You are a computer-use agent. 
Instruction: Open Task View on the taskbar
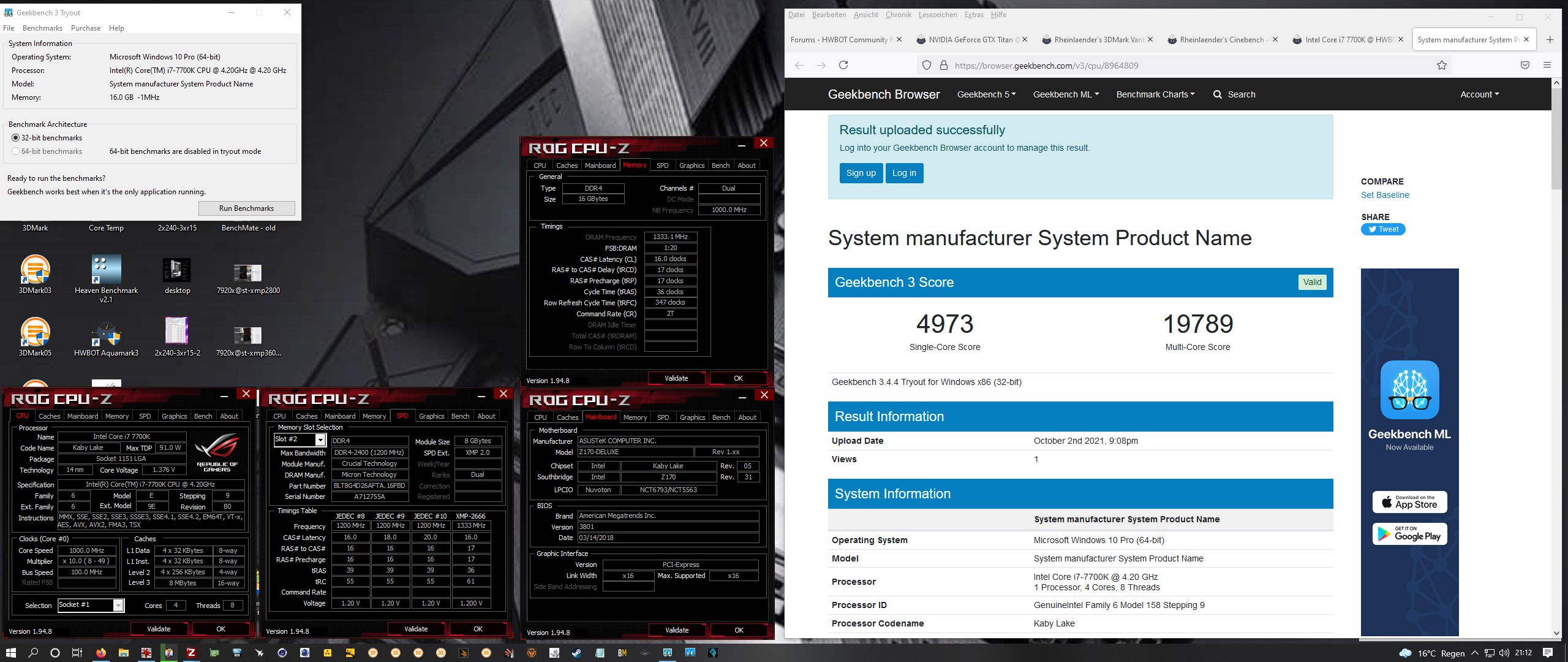tap(77, 653)
